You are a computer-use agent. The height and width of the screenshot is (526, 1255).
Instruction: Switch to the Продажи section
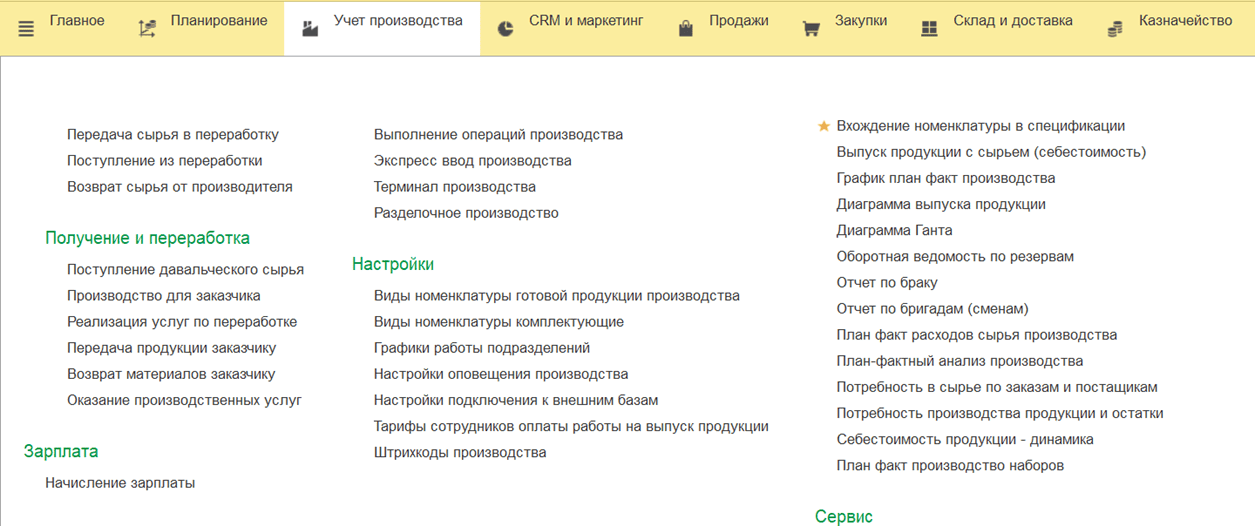point(738,21)
